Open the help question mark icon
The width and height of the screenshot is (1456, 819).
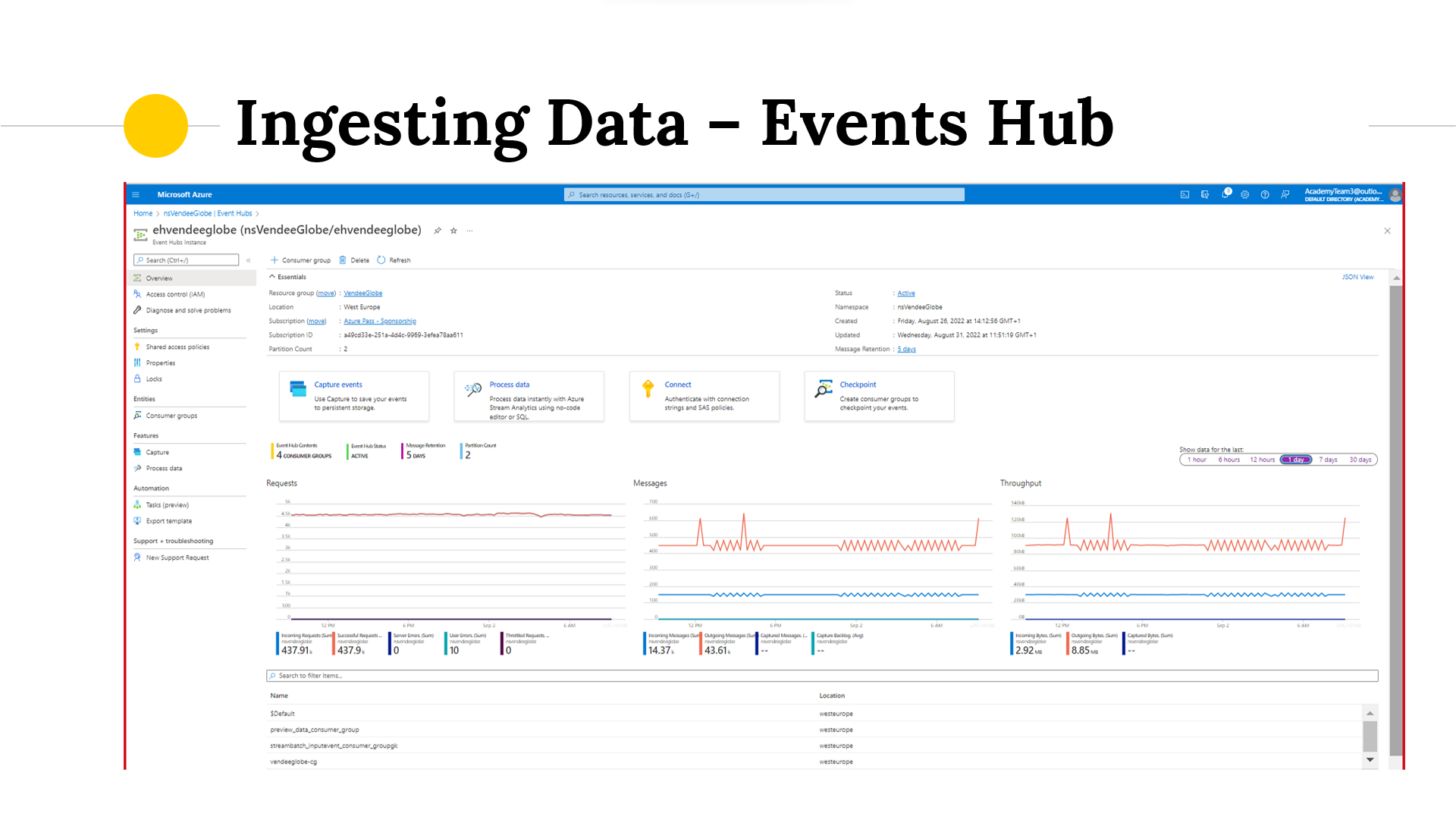point(1265,195)
